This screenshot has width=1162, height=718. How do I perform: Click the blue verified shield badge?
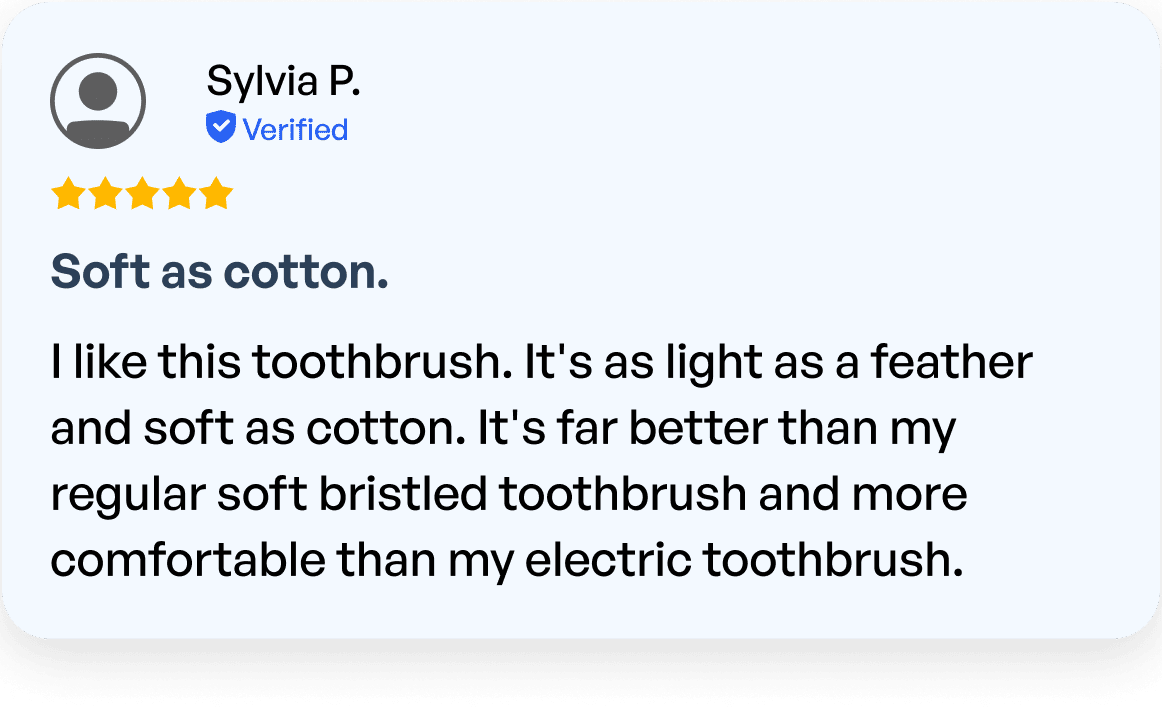pos(220,128)
